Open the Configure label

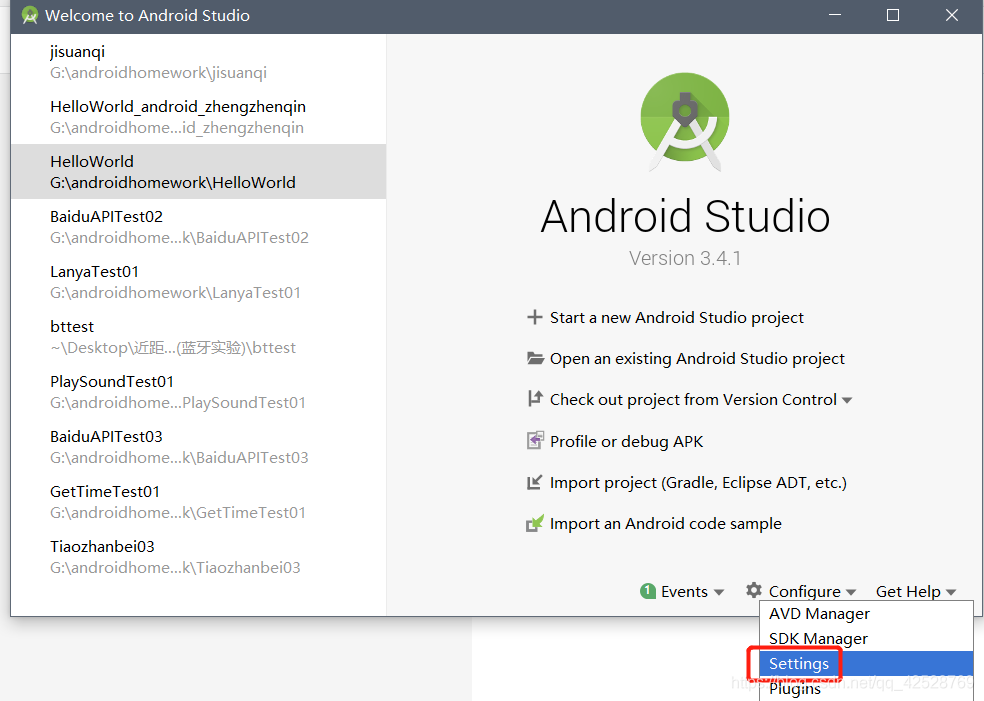tap(805, 592)
